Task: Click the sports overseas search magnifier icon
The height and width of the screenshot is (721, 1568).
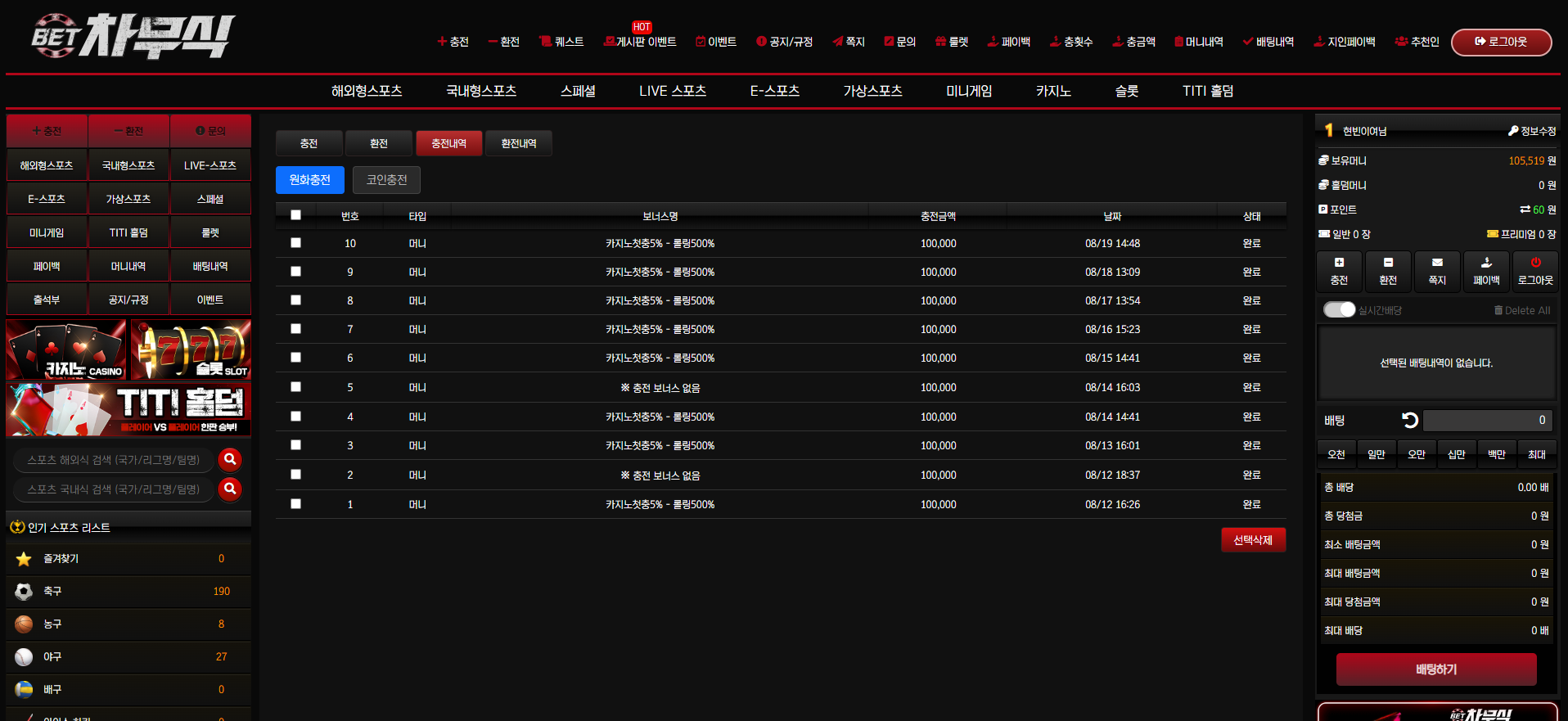Action: (230, 459)
